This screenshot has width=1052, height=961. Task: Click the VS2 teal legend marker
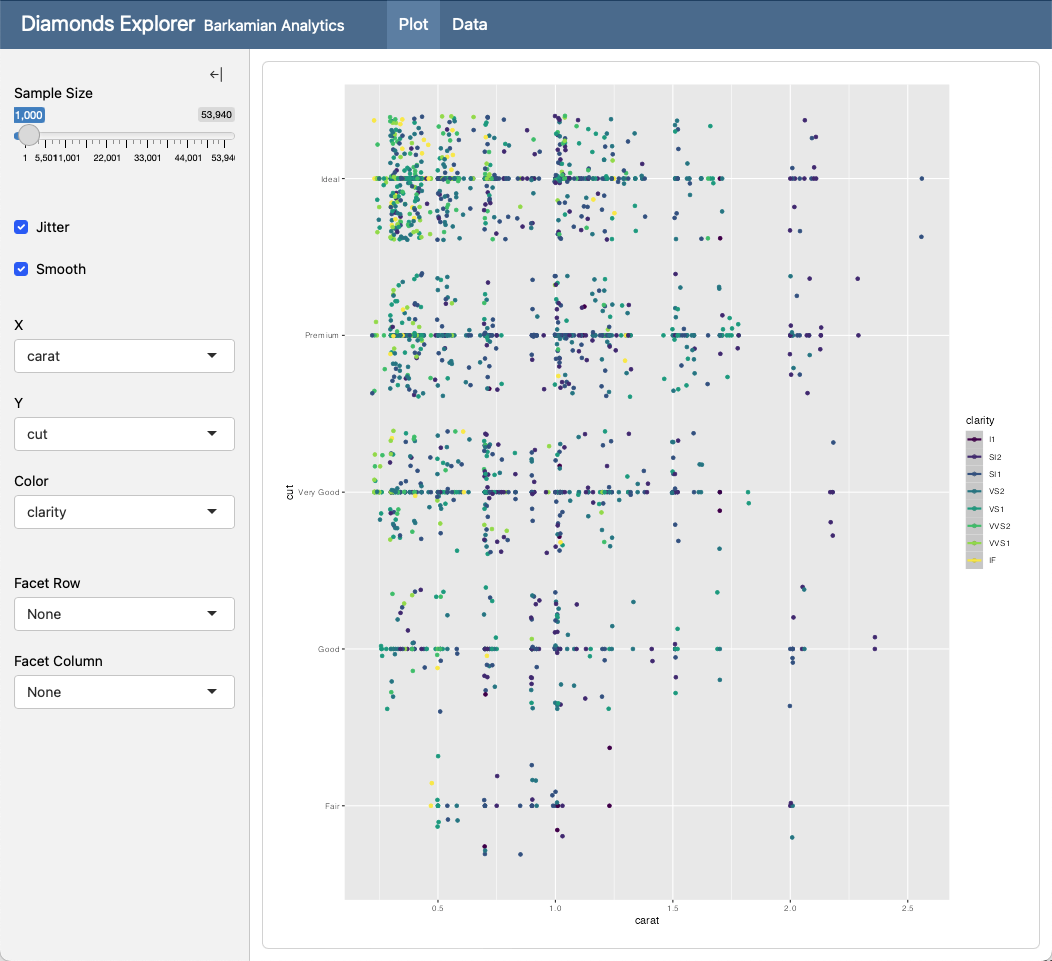pos(974,491)
